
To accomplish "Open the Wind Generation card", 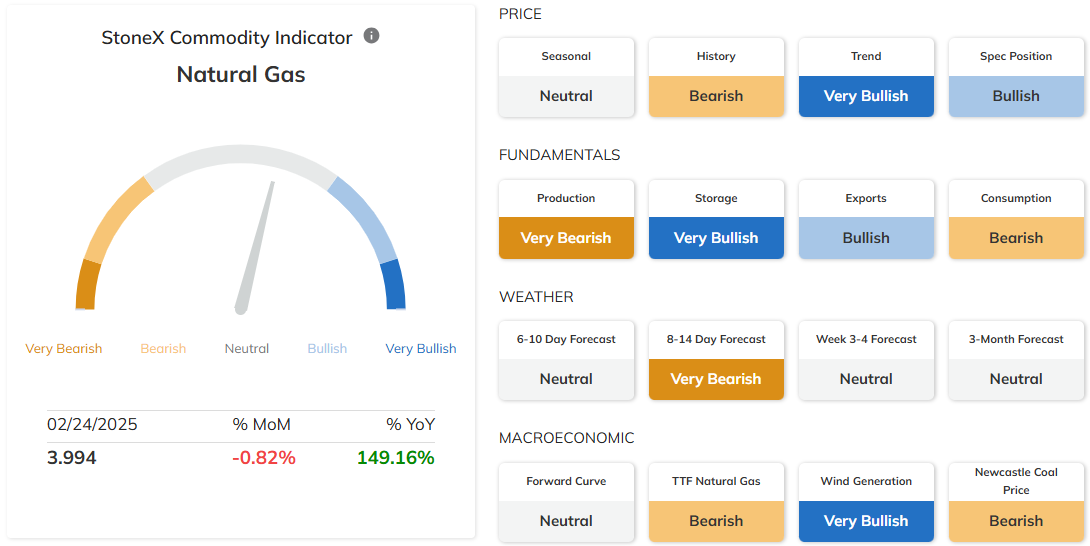I will point(866,502).
